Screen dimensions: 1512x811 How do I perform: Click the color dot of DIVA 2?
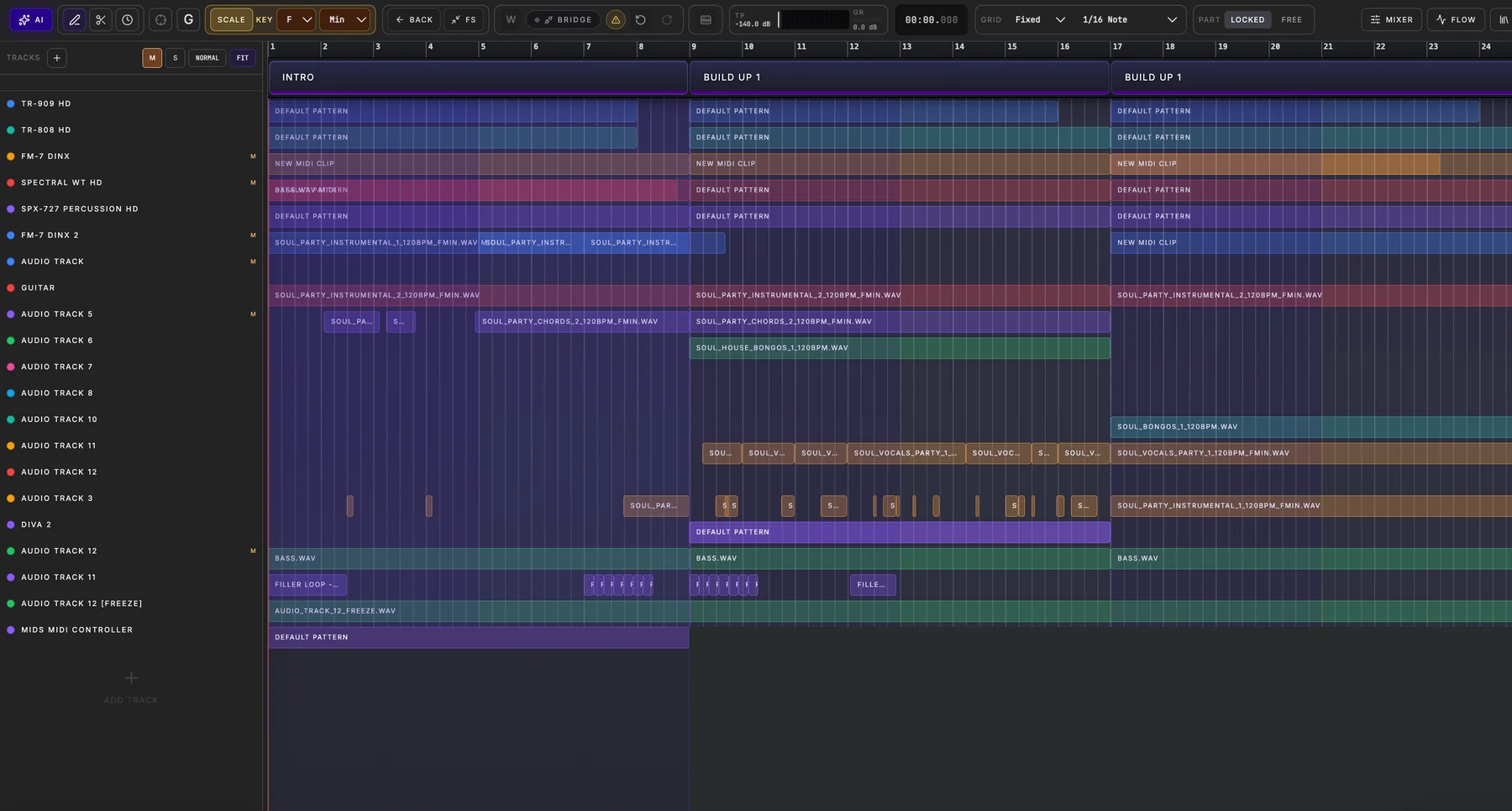click(11, 524)
